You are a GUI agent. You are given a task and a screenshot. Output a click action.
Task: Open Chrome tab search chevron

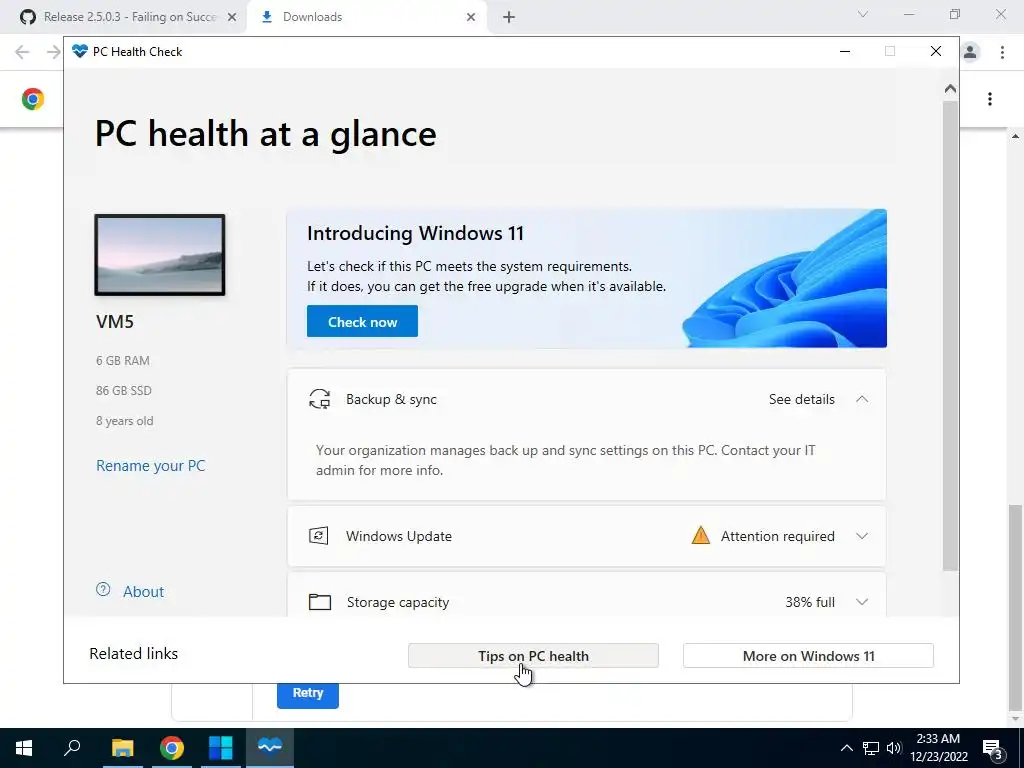(863, 14)
